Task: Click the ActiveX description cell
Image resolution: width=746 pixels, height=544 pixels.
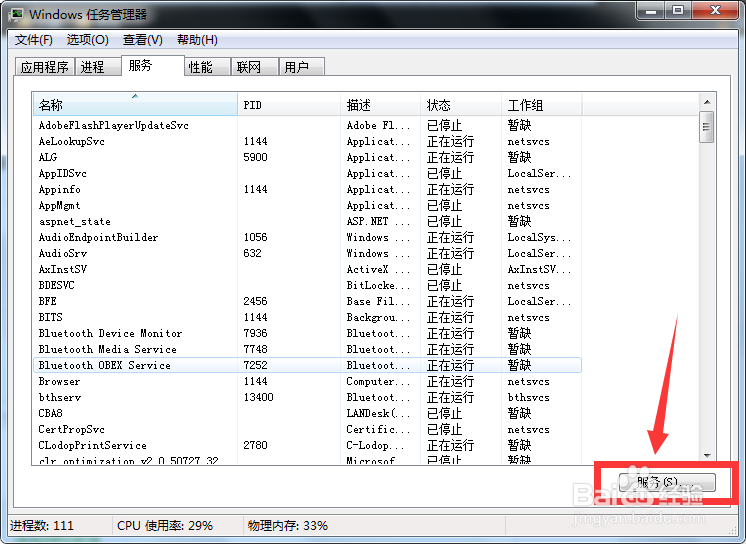Action: (378, 269)
